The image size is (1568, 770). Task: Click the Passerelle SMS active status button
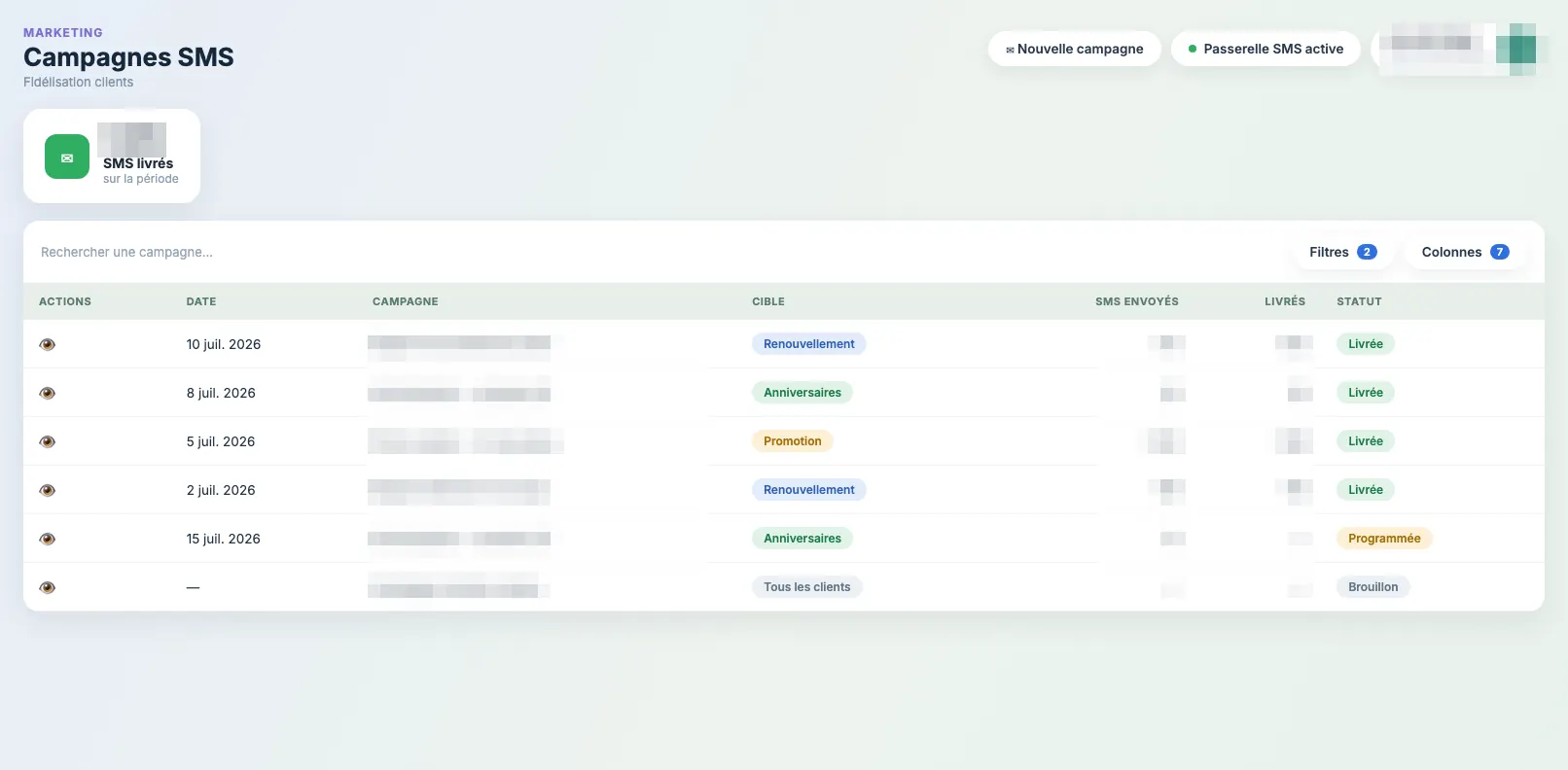(x=1265, y=49)
